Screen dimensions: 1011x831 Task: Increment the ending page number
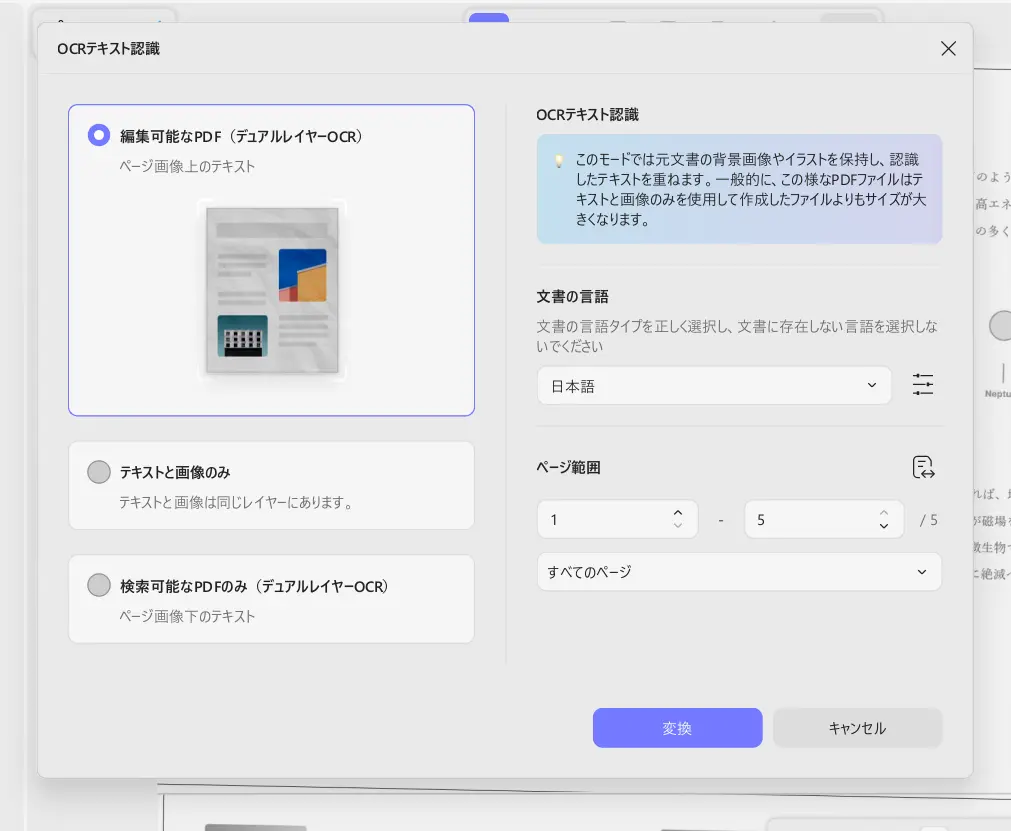click(882, 512)
